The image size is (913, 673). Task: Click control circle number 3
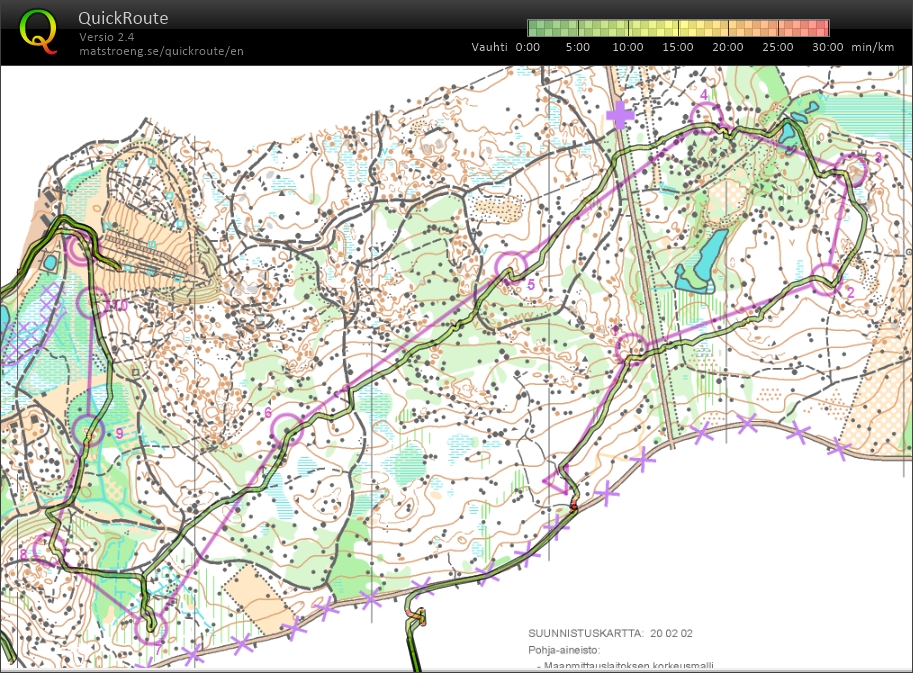pyautogui.click(x=853, y=170)
